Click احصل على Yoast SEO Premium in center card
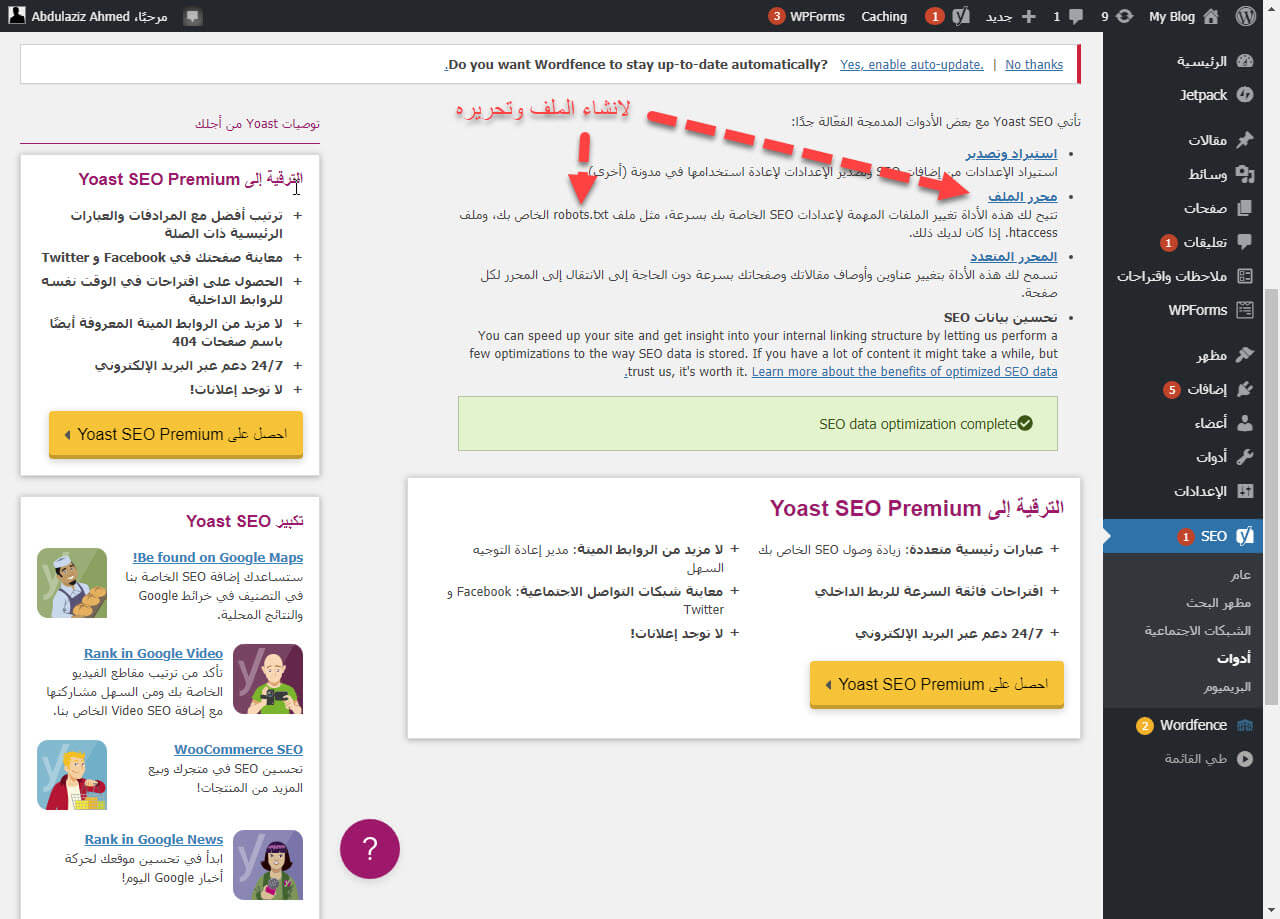Viewport: 1280px width, 919px height. (x=937, y=684)
